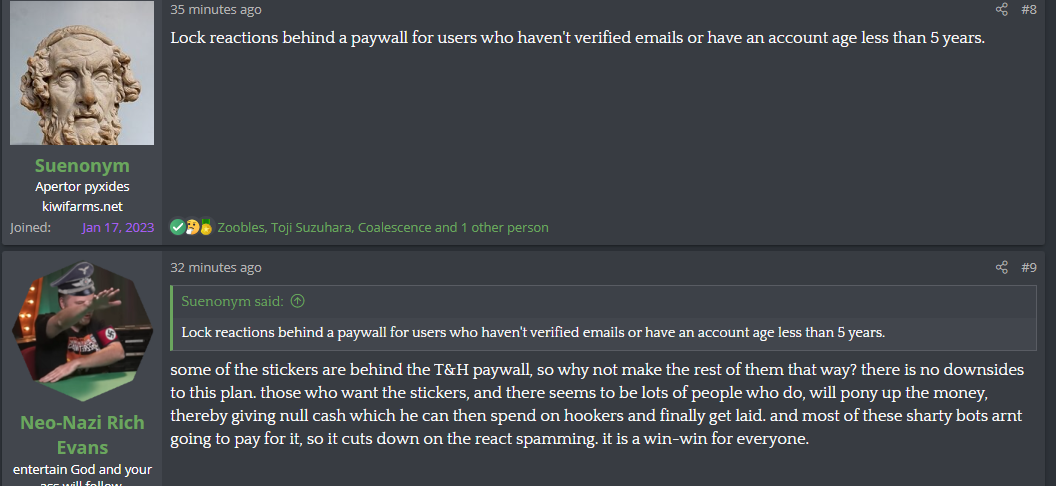Click 'Suenonym said:' in the quote
1056x486 pixels.
pos(232,301)
